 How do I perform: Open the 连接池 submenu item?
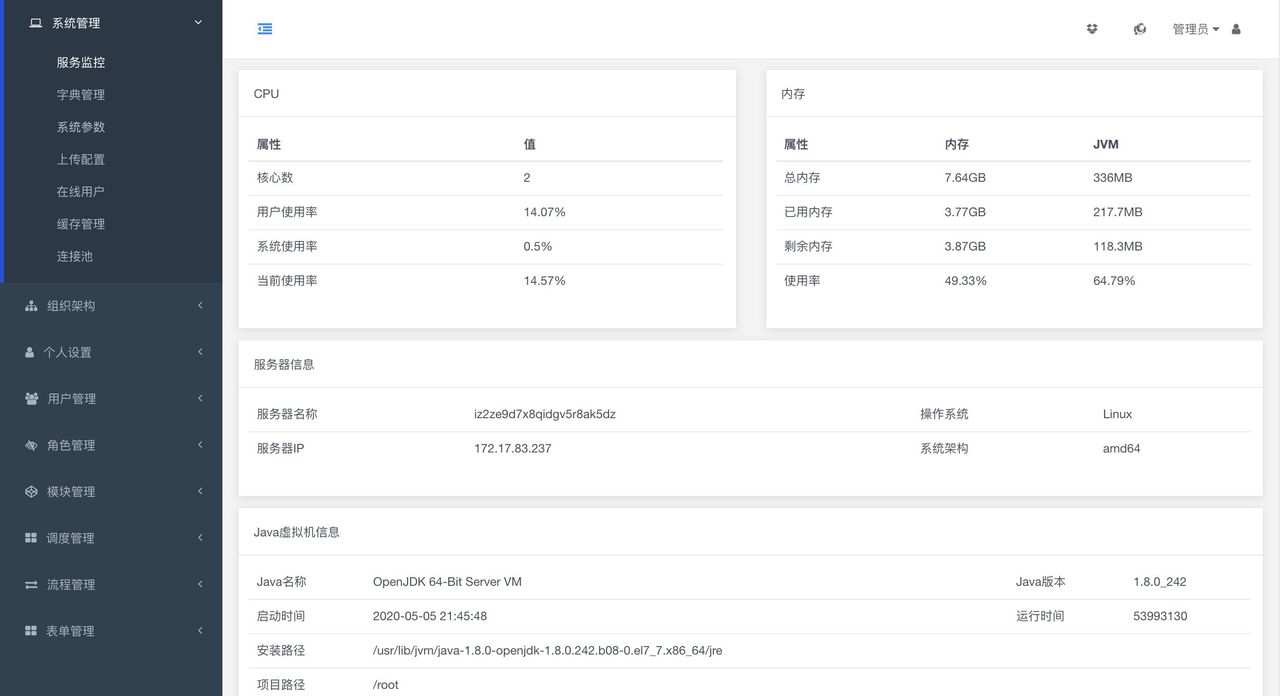point(75,256)
